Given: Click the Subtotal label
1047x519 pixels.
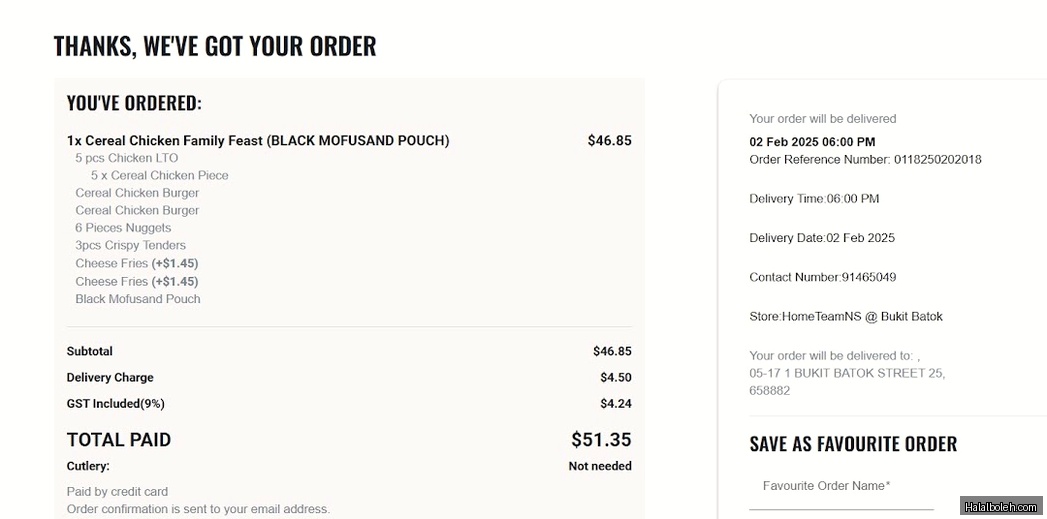Looking at the screenshot, I should tap(90, 351).
